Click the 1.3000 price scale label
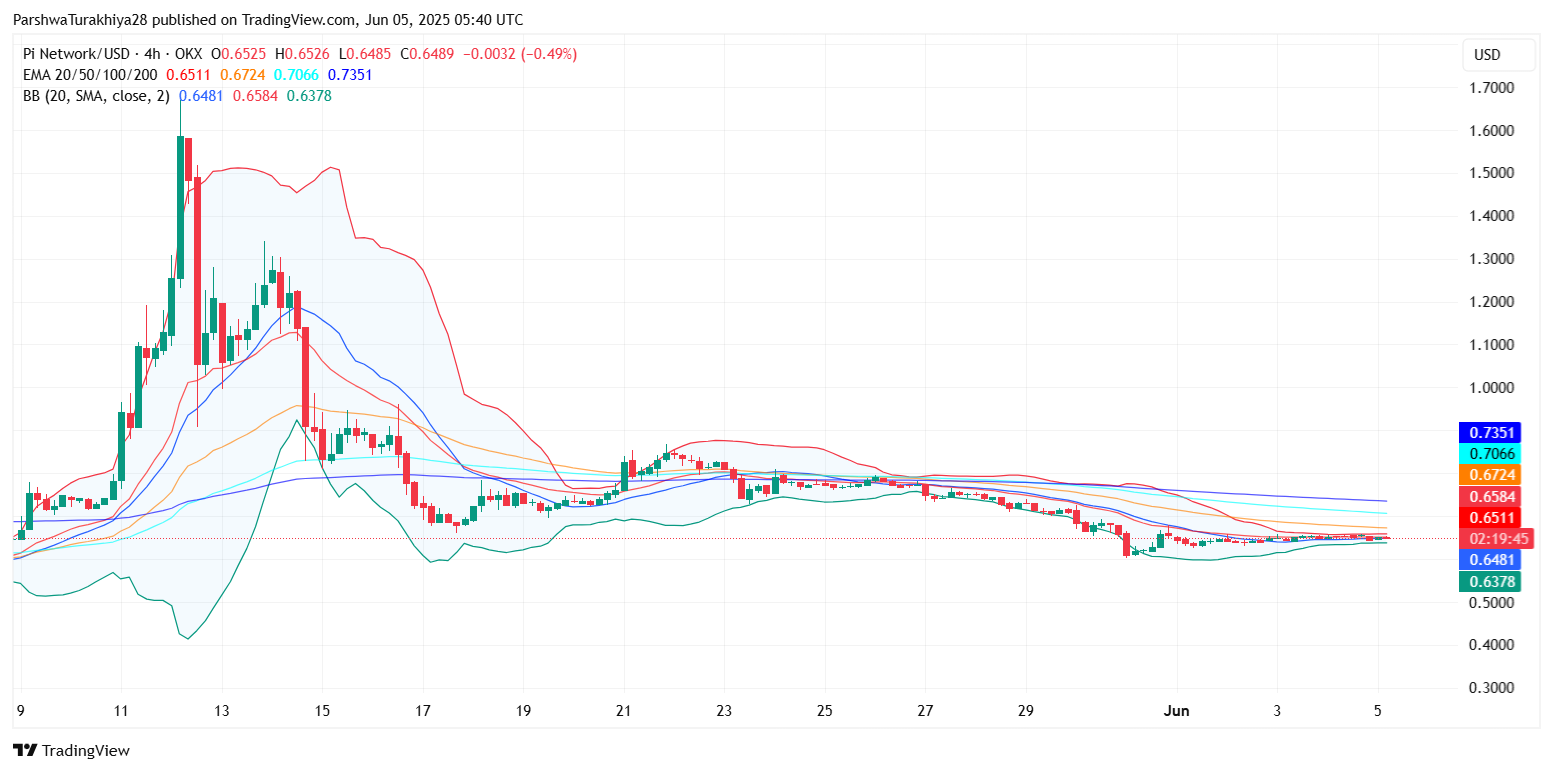This screenshot has height=772, width=1553. point(1492,259)
